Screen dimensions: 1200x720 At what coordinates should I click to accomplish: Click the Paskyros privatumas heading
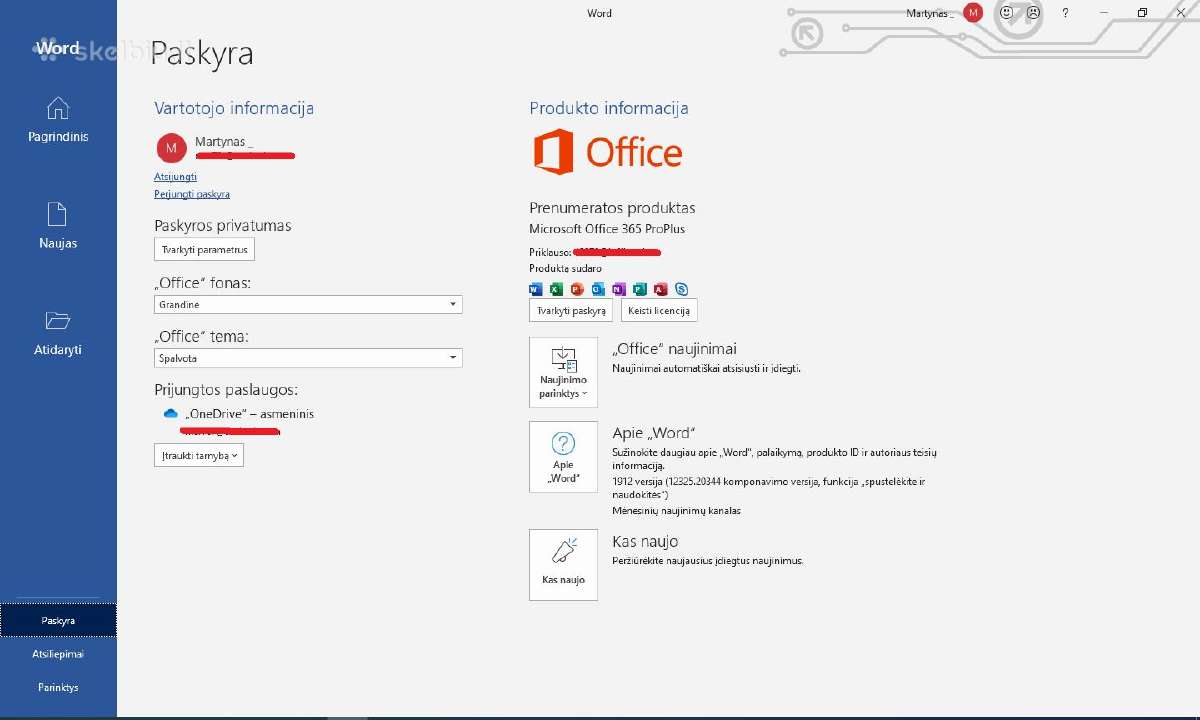(x=223, y=226)
